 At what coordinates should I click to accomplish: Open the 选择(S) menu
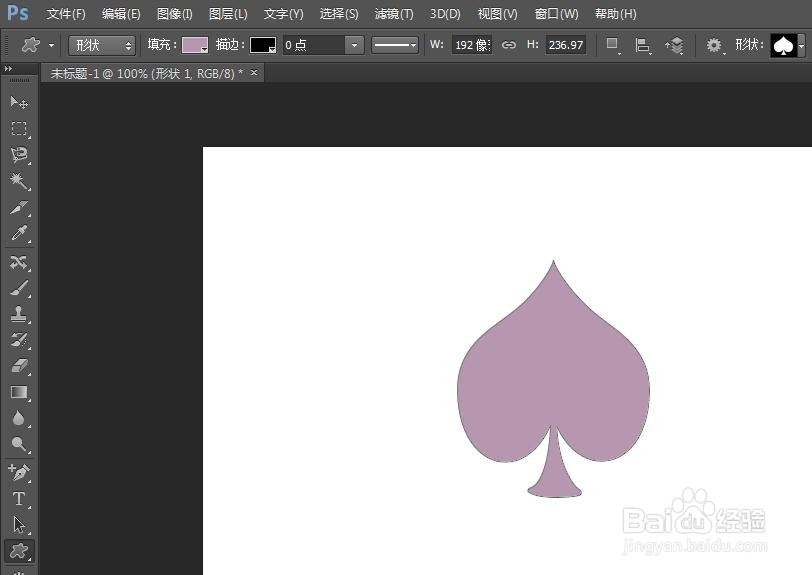(339, 14)
